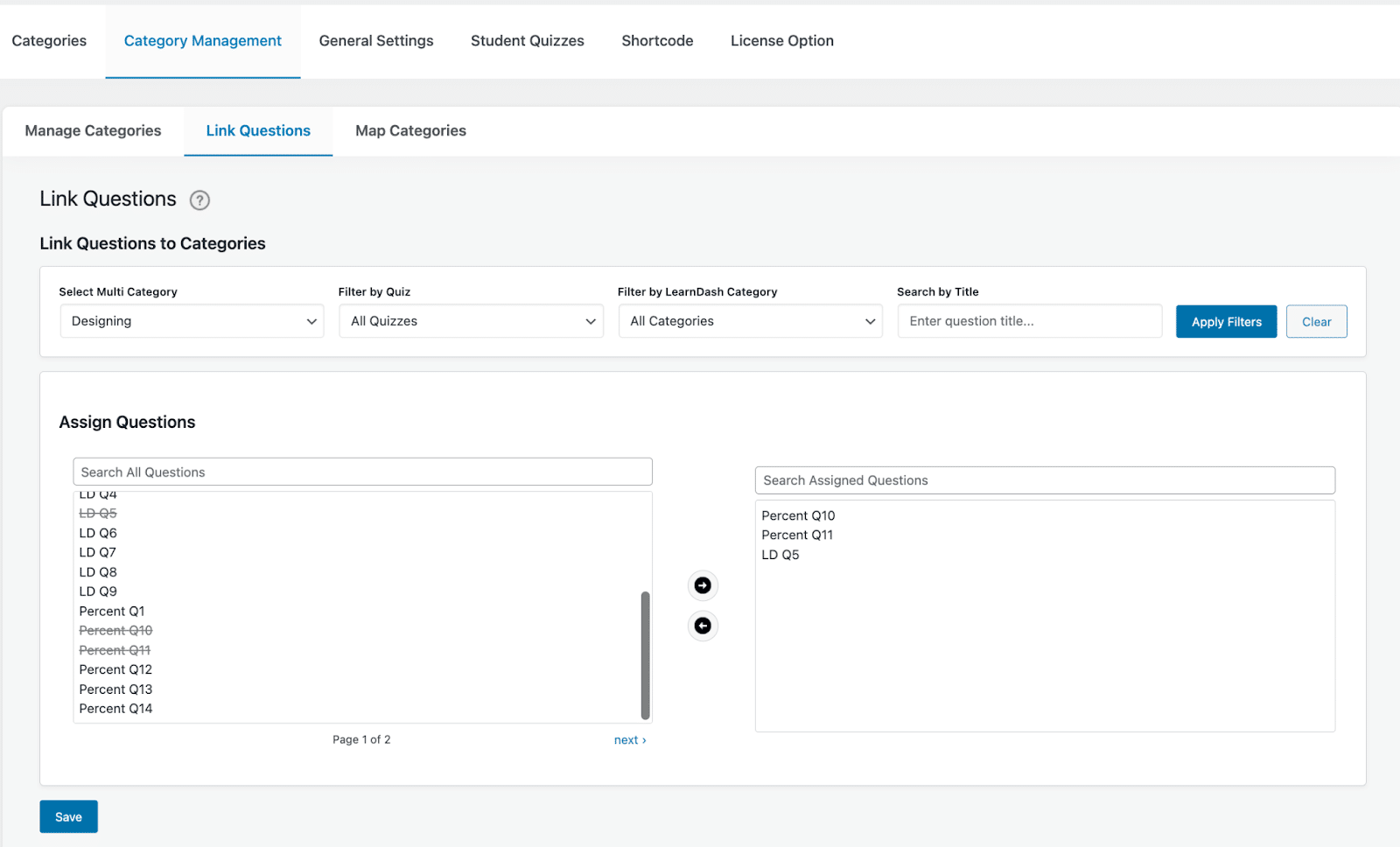Screen dimensions: 1400x847
Task: Open the General Settings tab
Action: coord(376,41)
